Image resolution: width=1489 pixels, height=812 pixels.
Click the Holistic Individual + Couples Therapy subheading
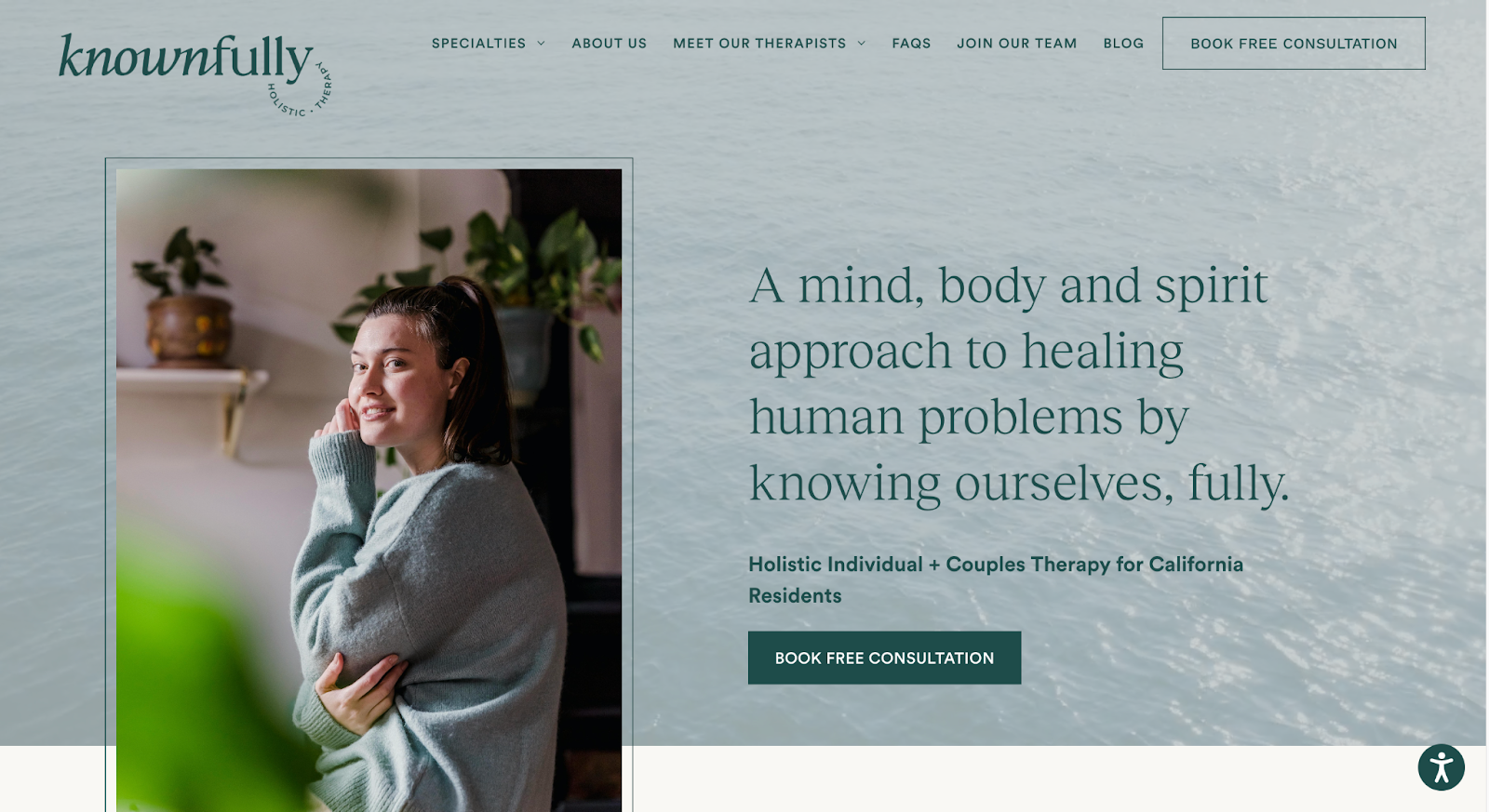pyautogui.click(x=996, y=579)
